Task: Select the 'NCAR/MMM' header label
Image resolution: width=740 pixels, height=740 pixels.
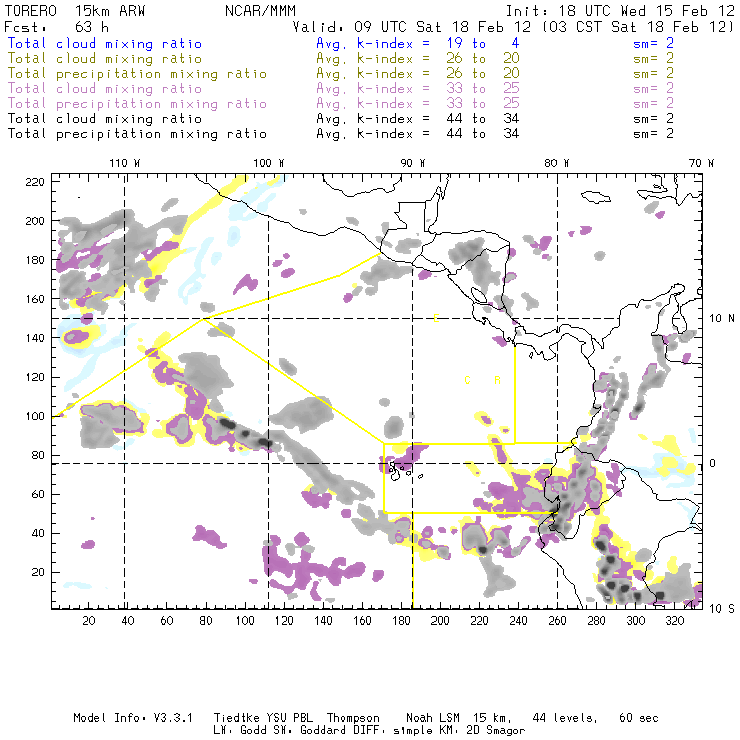Action: [260, 11]
